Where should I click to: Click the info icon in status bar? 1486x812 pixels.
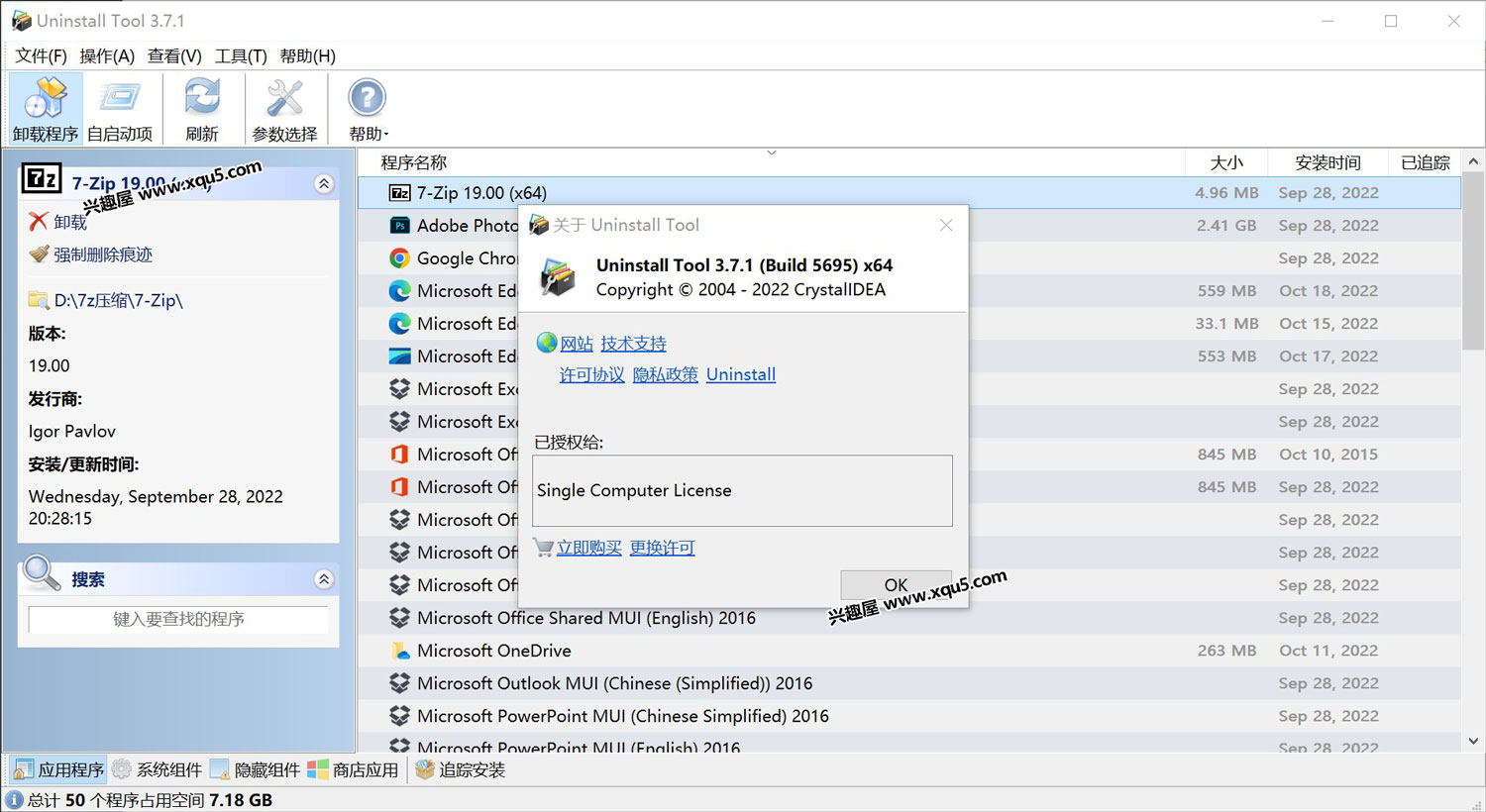click(x=15, y=800)
